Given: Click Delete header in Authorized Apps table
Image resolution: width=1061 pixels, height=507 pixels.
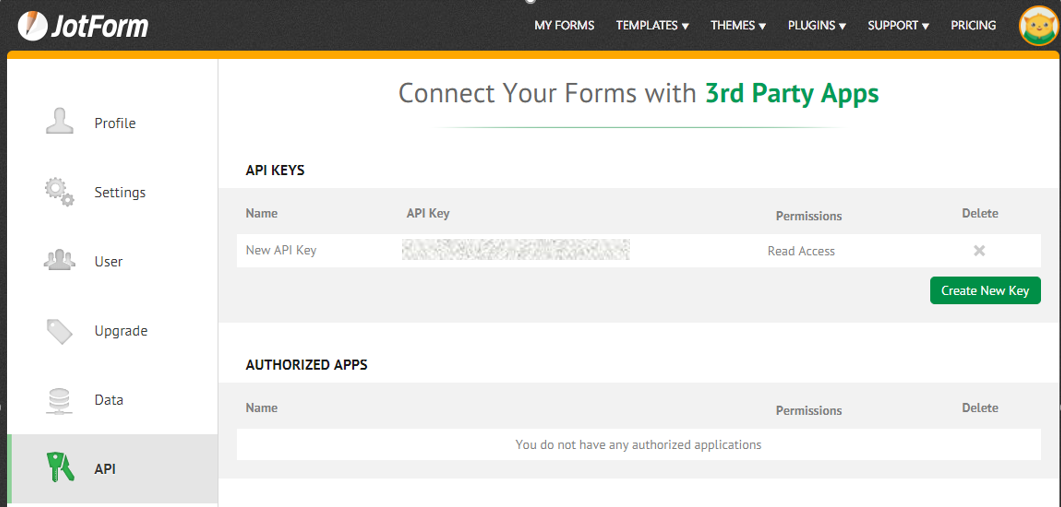Looking at the screenshot, I should point(980,408).
